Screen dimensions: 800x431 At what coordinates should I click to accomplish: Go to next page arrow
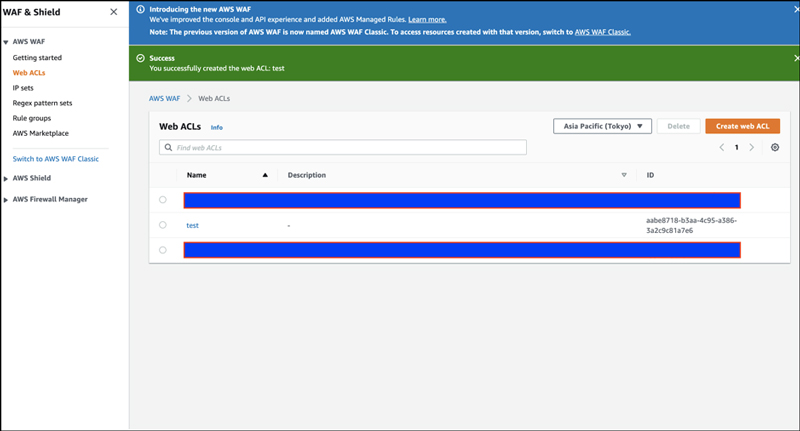coord(752,147)
